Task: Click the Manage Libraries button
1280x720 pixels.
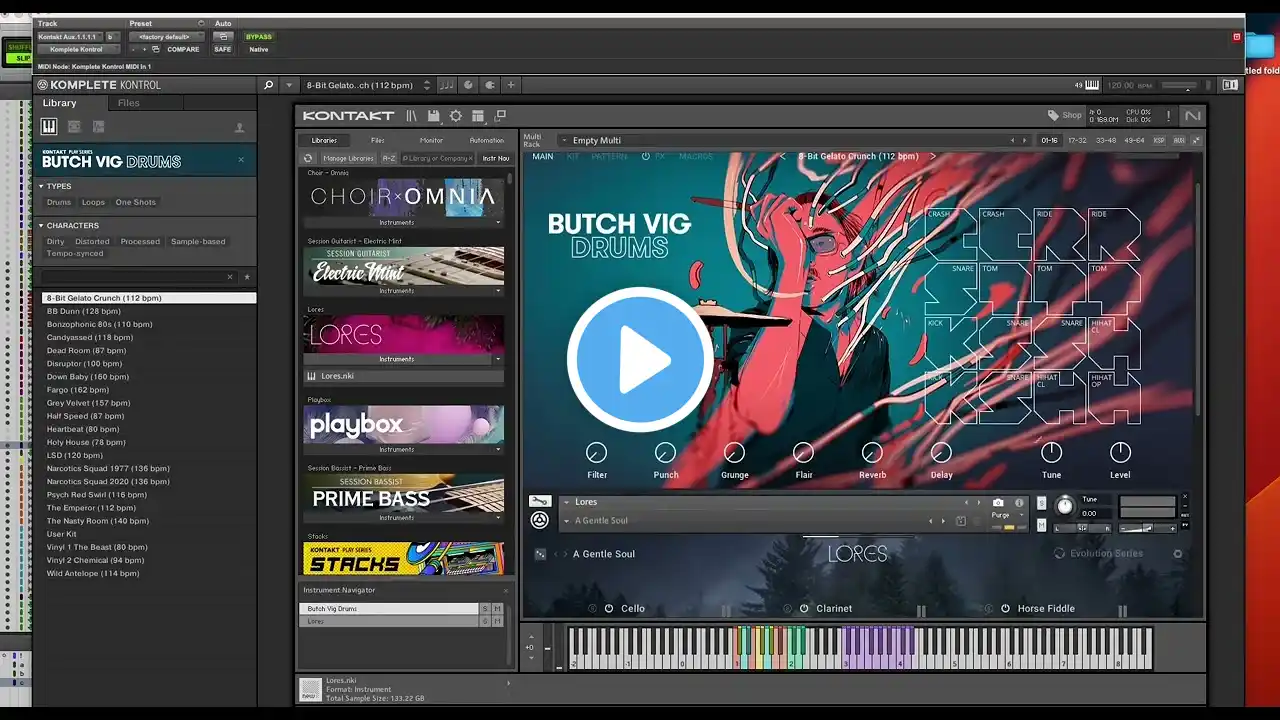Action: pyautogui.click(x=347, y=158)
